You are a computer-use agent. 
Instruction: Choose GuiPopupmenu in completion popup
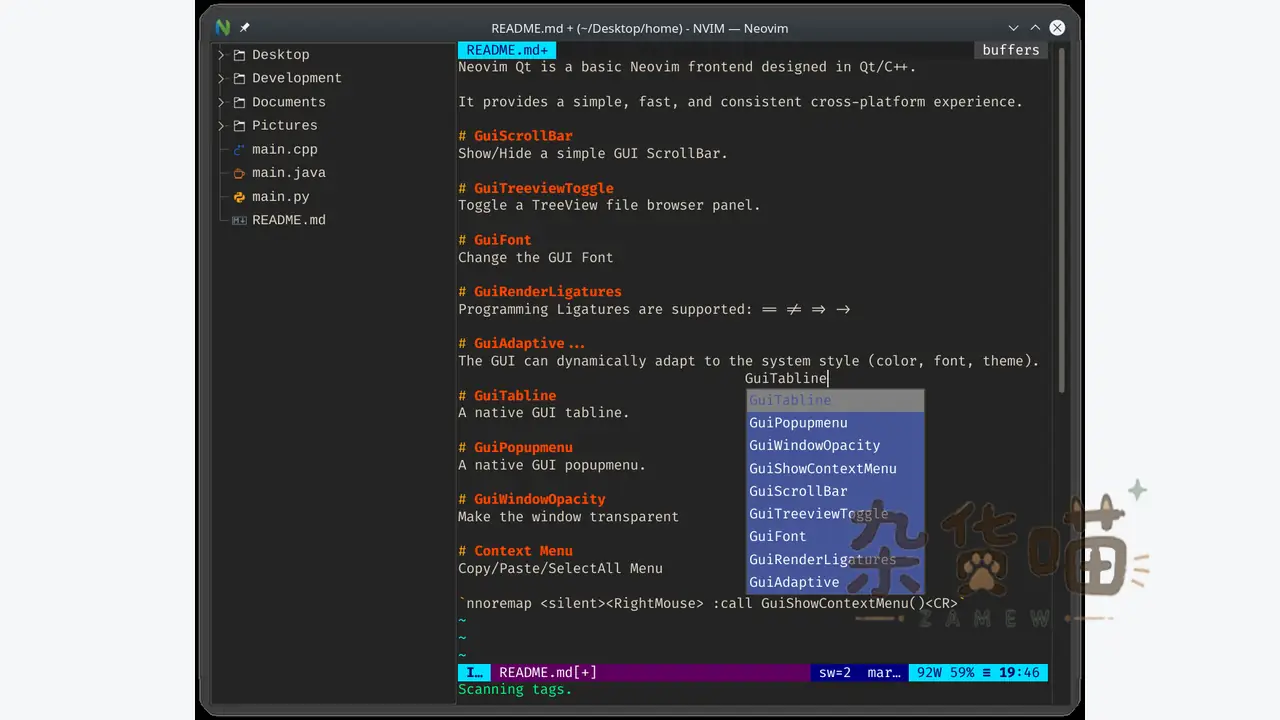[835, 423]
